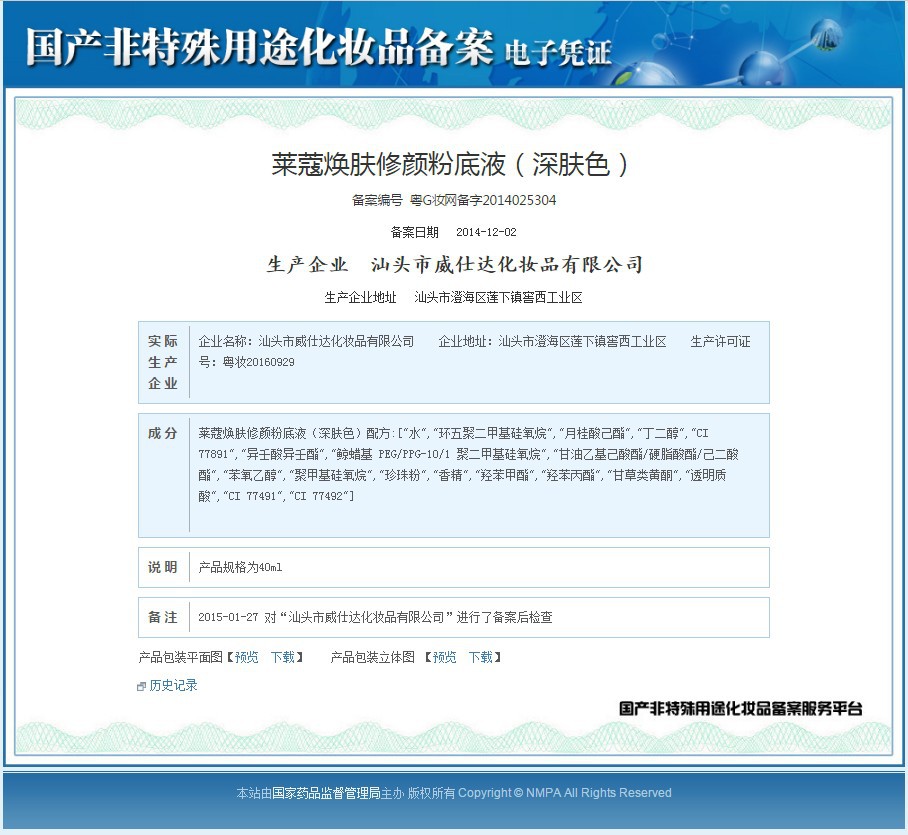
Task: Click the producer name 汕头市威仕达化妆品有限公司 heading
Action: click(507, 265)
